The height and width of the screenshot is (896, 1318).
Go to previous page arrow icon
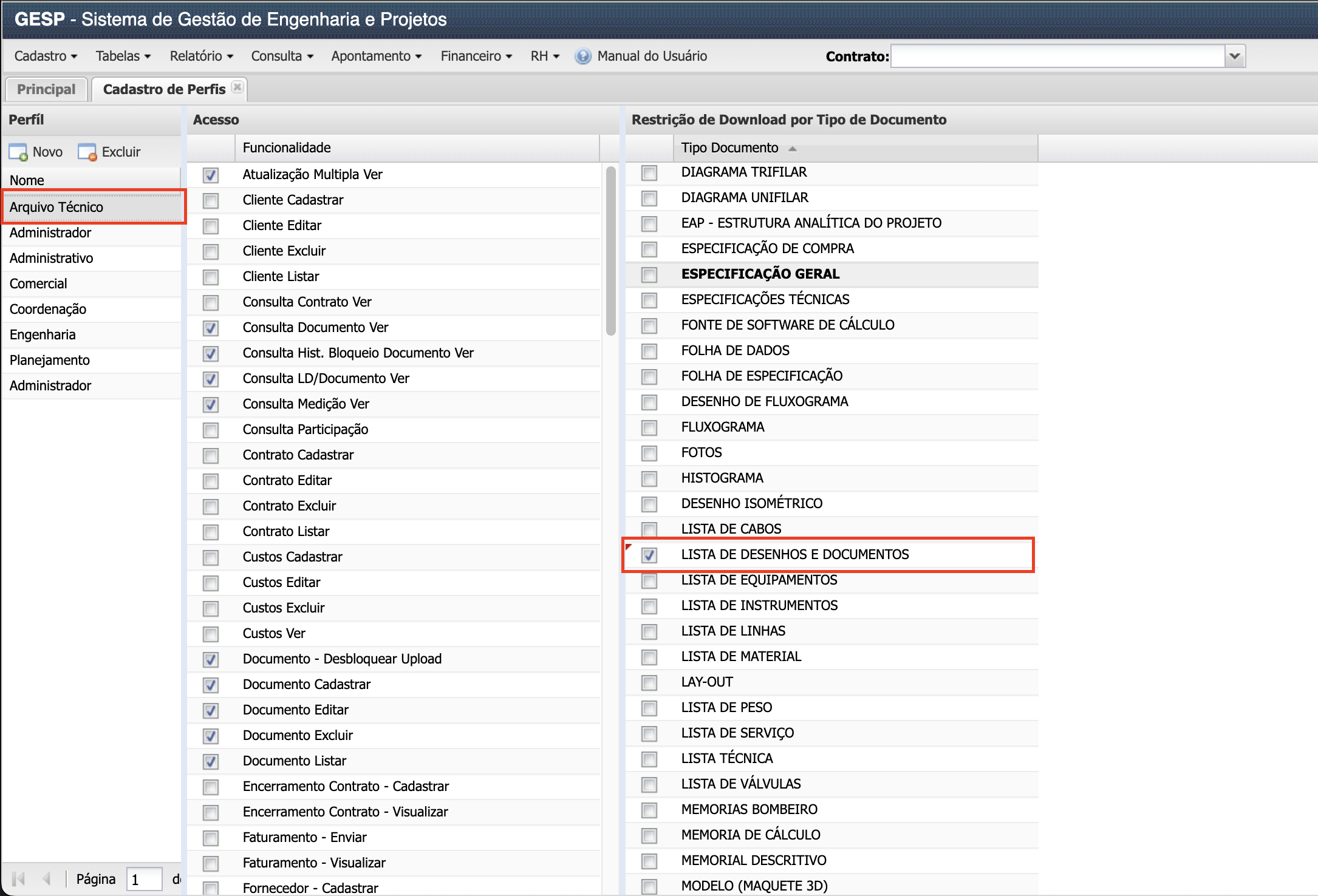coord(46,878)
